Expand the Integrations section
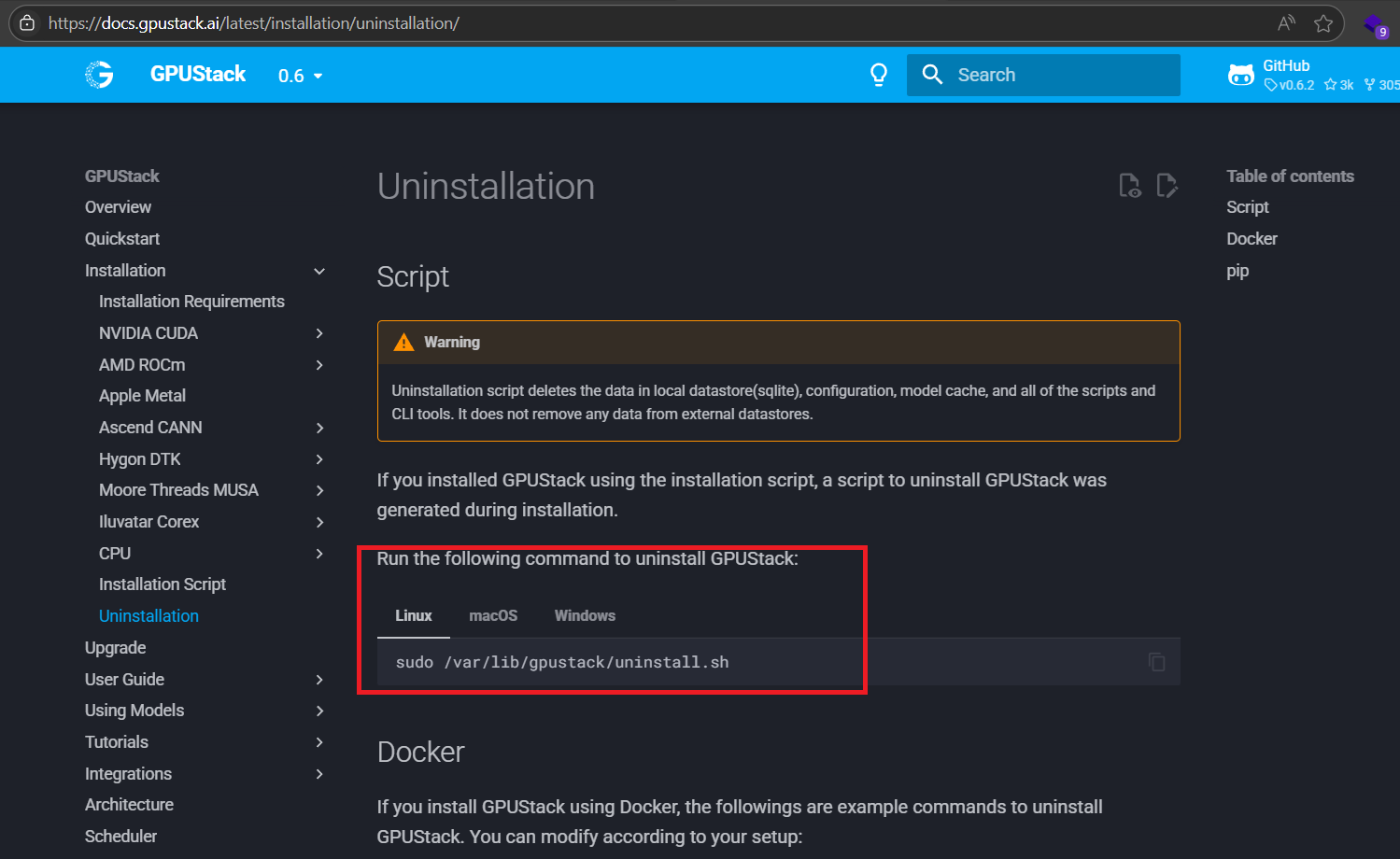 pyautogui.click(x=319, y=774)
